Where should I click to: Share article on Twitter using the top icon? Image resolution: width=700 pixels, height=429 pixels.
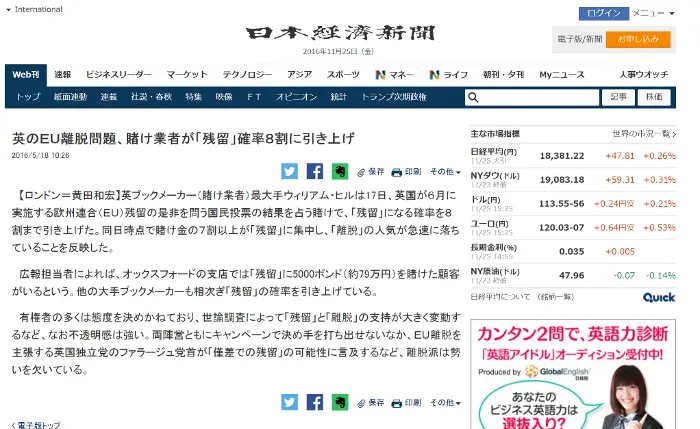tap(290, 171)
